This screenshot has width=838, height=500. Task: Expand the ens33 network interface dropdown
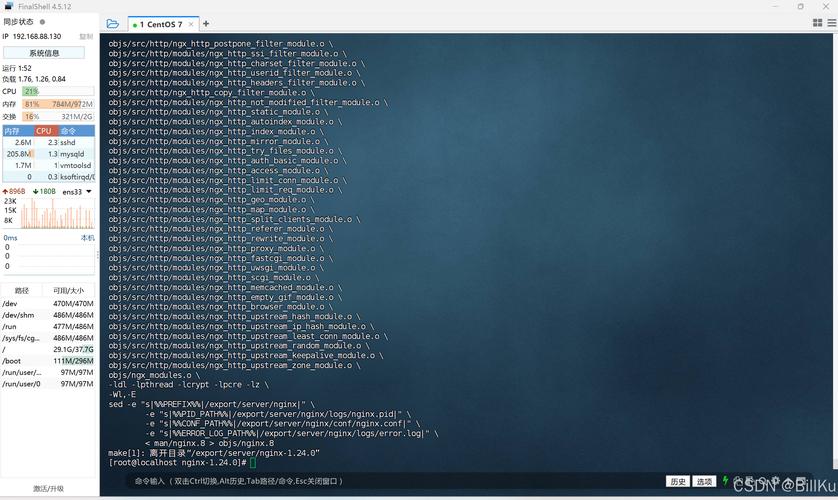[x=88, y=191]
